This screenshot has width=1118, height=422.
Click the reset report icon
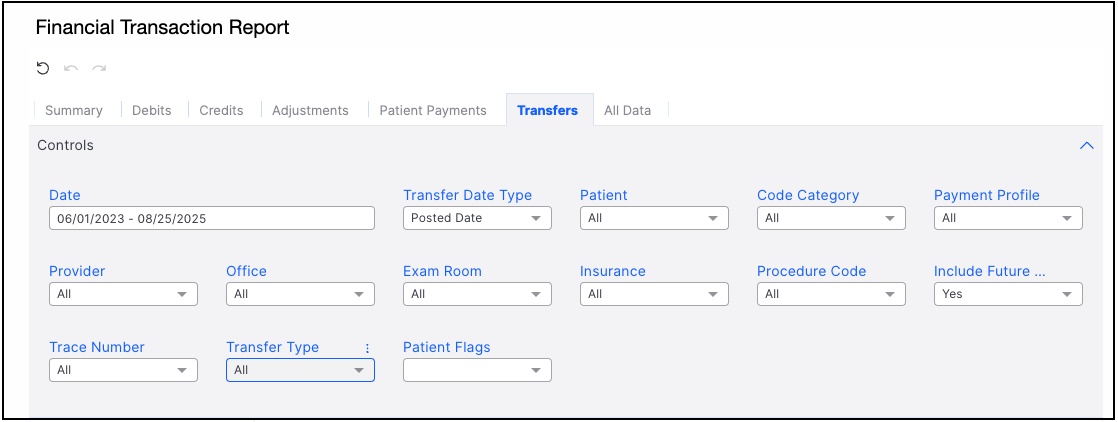pyautogui.click(x=42, y=68)
